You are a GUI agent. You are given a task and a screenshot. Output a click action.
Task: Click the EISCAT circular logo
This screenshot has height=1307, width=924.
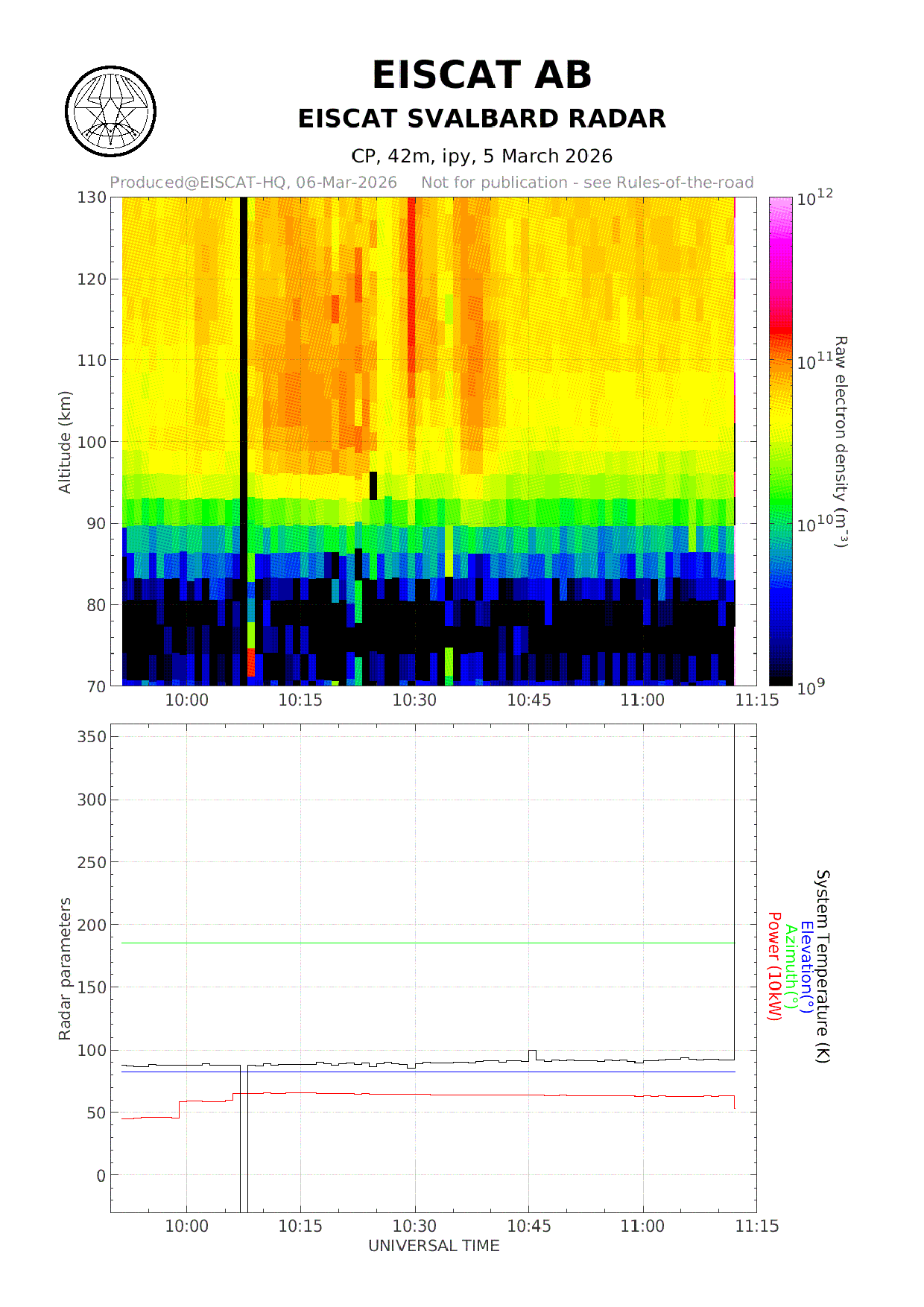coord(110,112)
